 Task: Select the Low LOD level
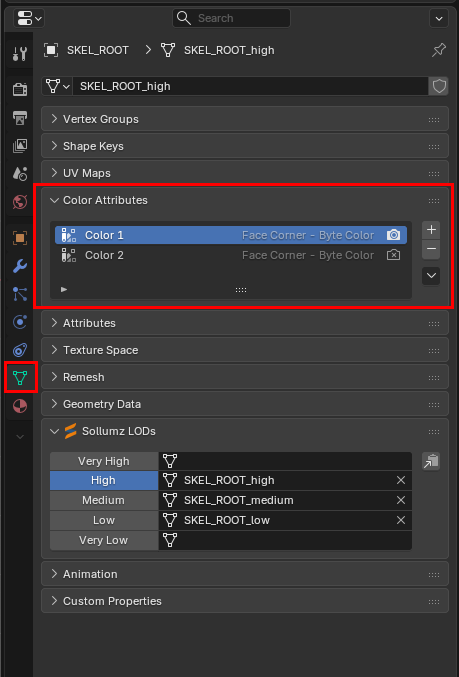[x=104, y=520]
